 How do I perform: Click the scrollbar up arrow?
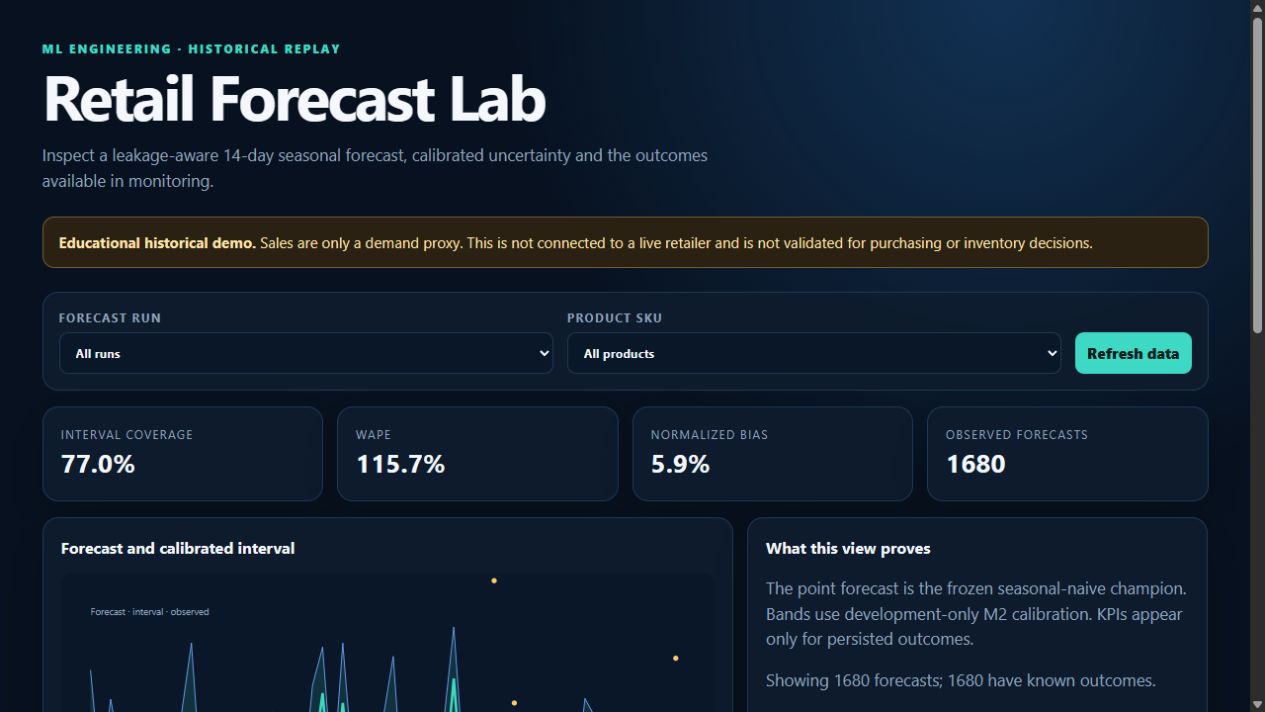1257,8
